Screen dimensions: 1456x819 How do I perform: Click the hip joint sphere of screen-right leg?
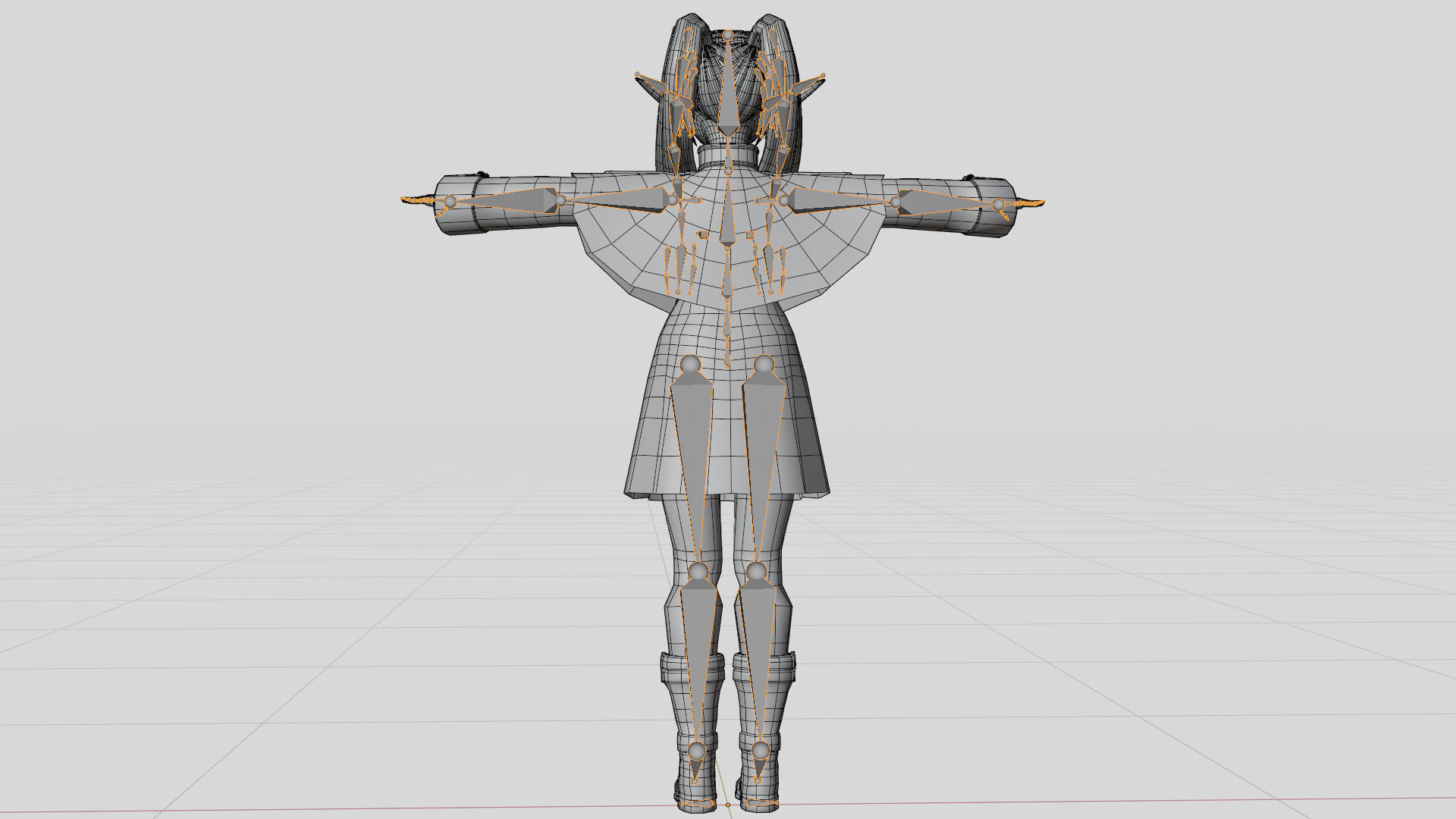tap(764, 365)
